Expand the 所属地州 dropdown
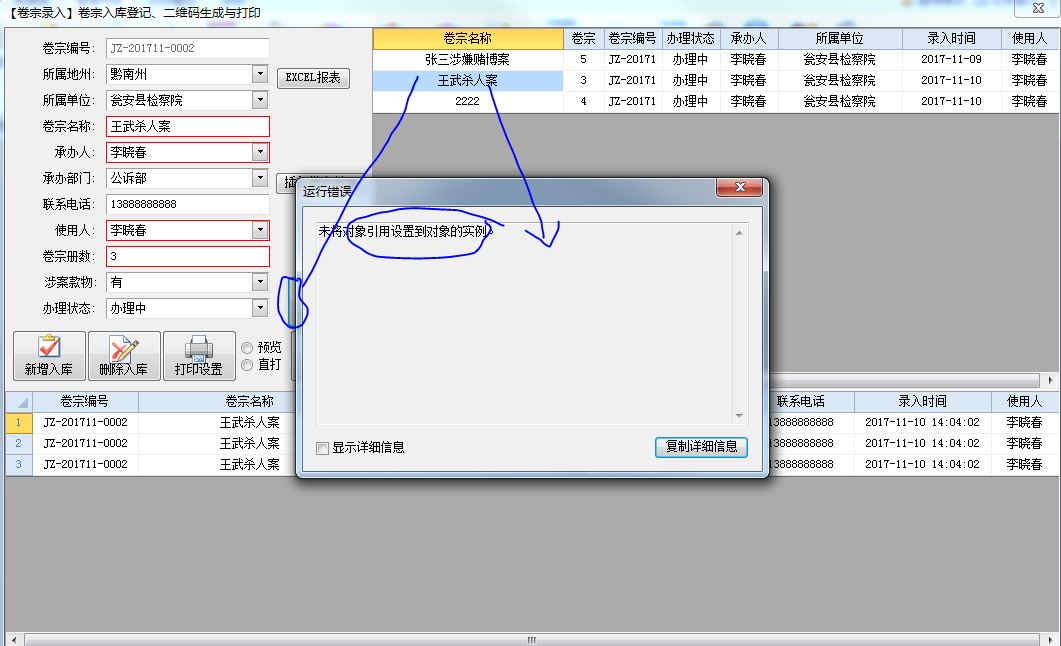This screenshot has width=1061, height=646. pos(260,74)
